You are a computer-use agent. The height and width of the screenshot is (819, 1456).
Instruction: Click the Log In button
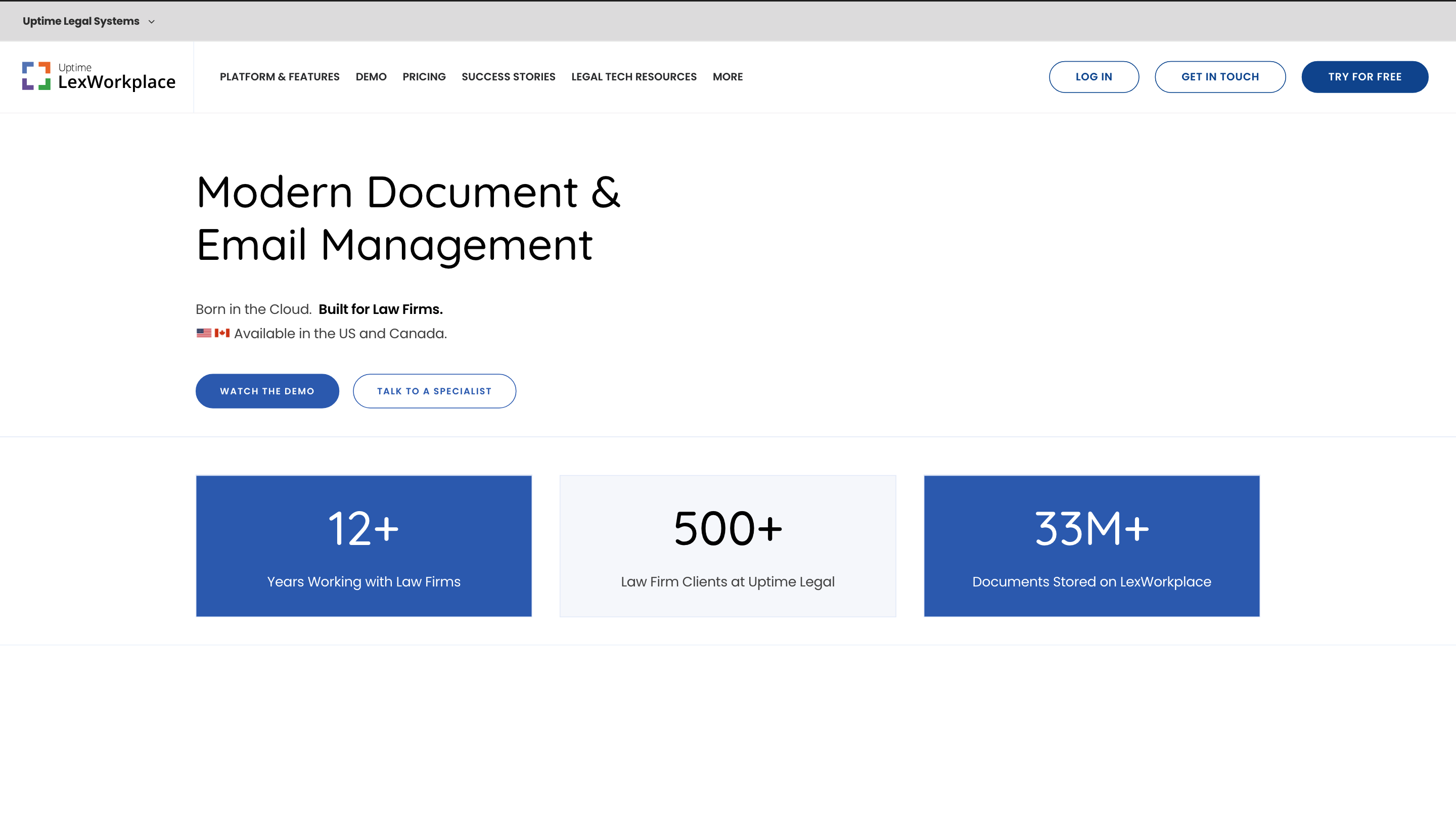[1093, 77]
